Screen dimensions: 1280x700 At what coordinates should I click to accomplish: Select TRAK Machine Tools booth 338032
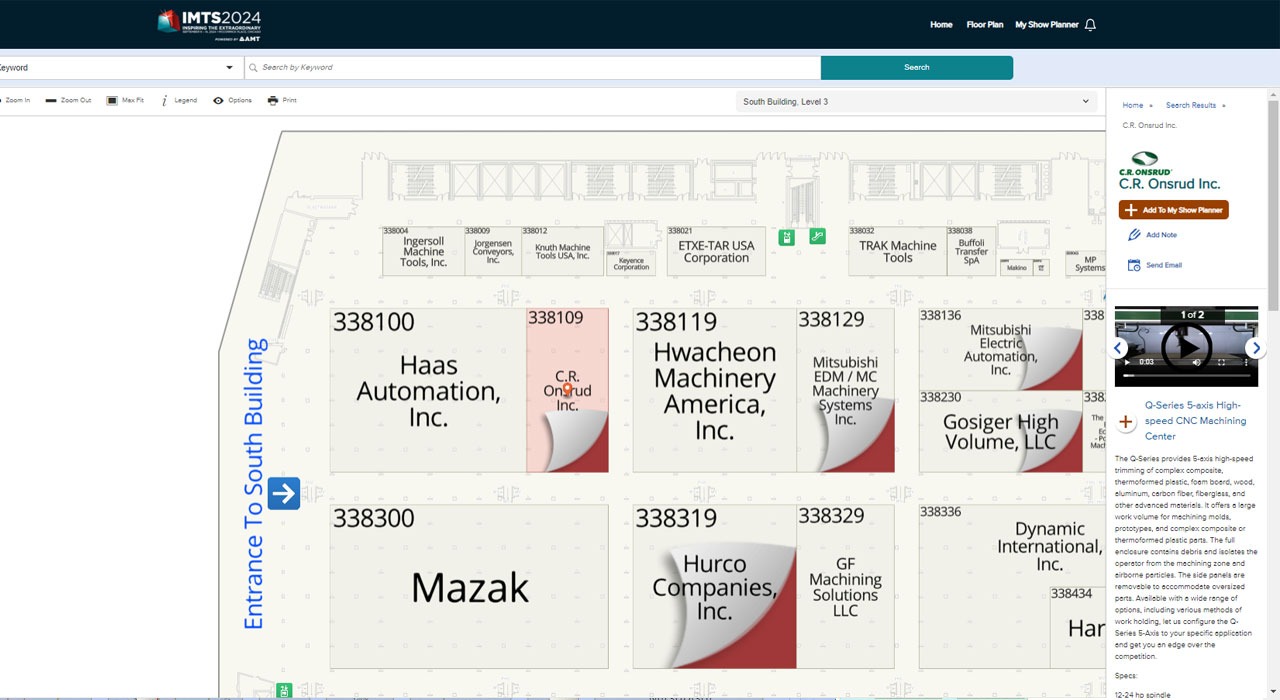pos(898,251)
